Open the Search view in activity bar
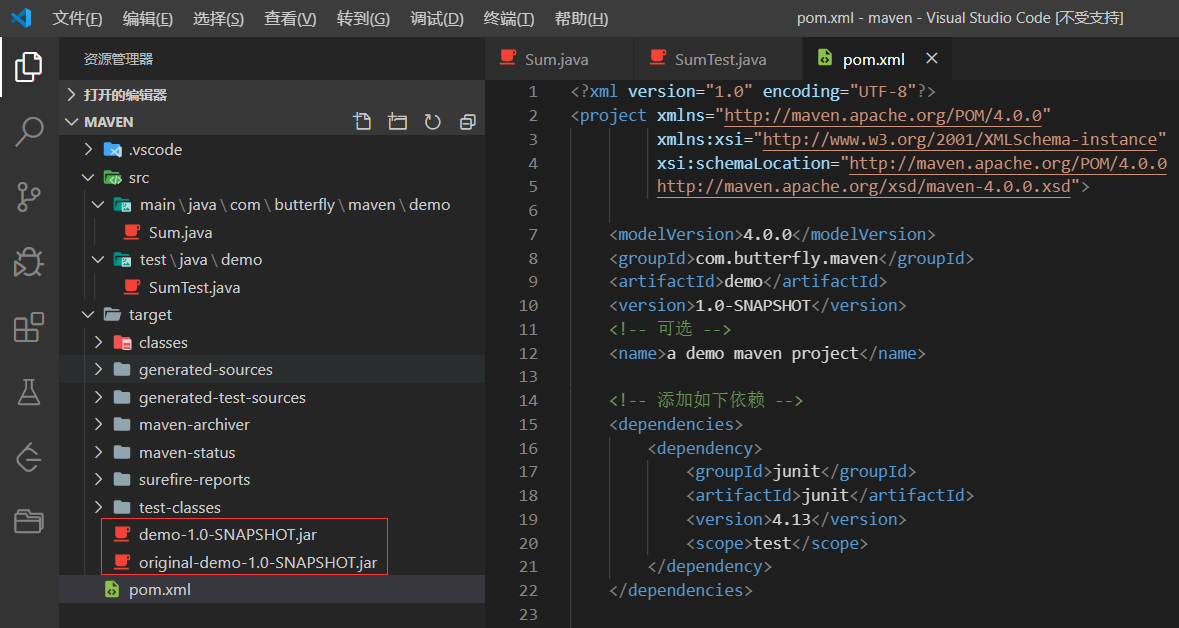 tap(29, 131)
